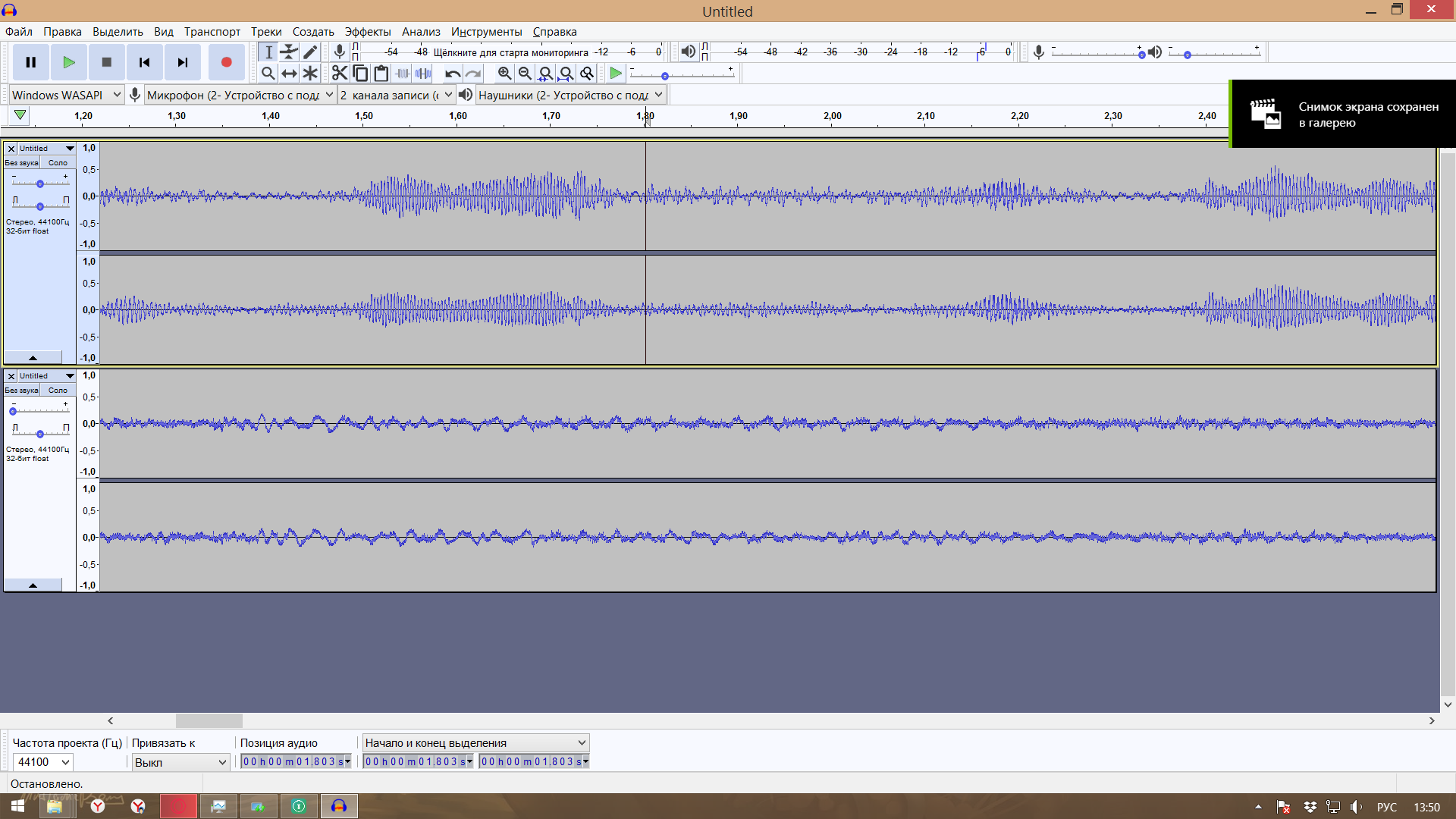Click the Copy icon
1456x819 pixels.
(x=360, y=73)
